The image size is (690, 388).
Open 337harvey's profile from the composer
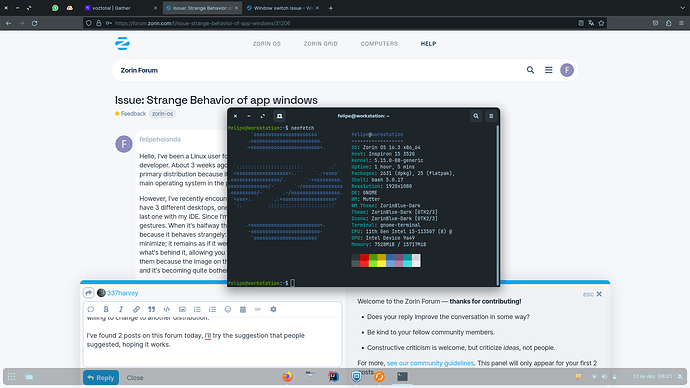122,293
